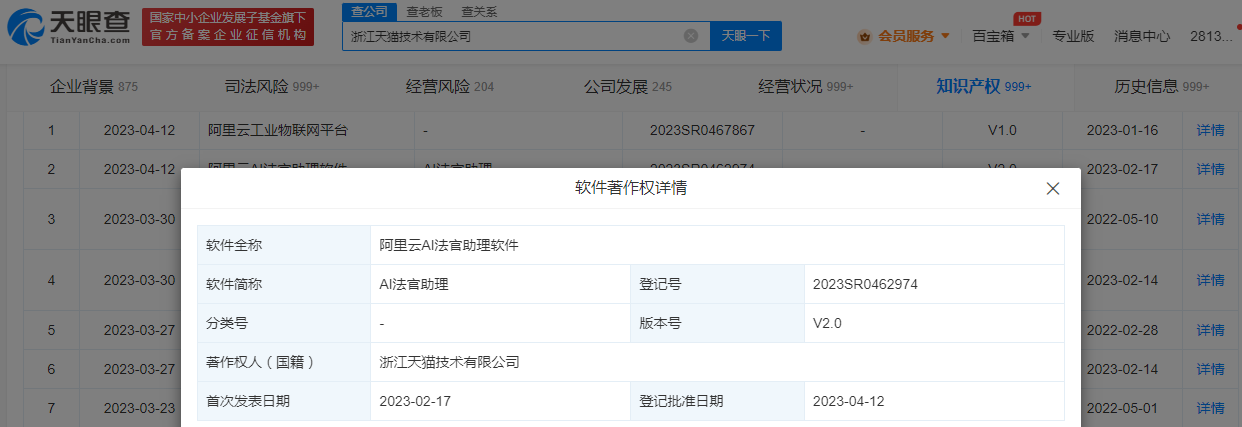Click registration number 2023SR0467867 in the table
This screenshot has height=427, width=1242.
pos(702,130)
